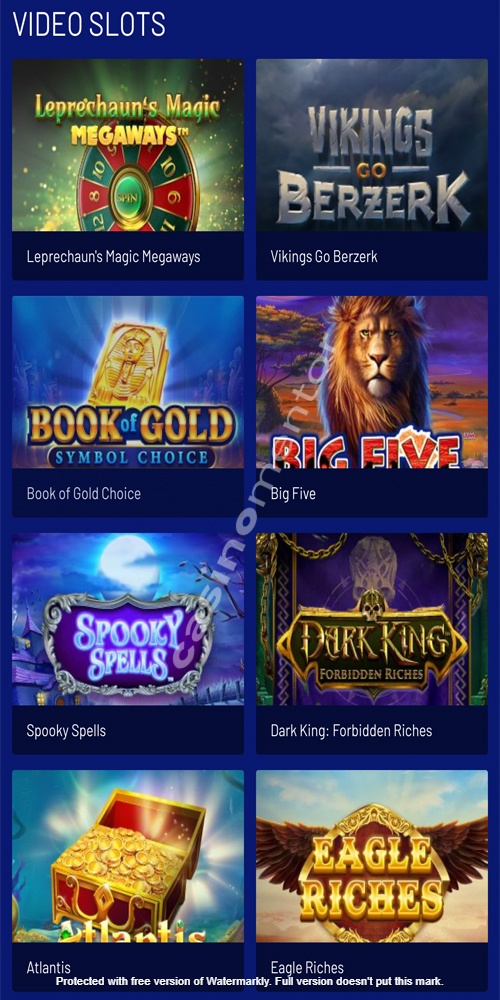Click the Big Five title label
This screenshot has height=1000, width=500.
(x=293, y=494)
